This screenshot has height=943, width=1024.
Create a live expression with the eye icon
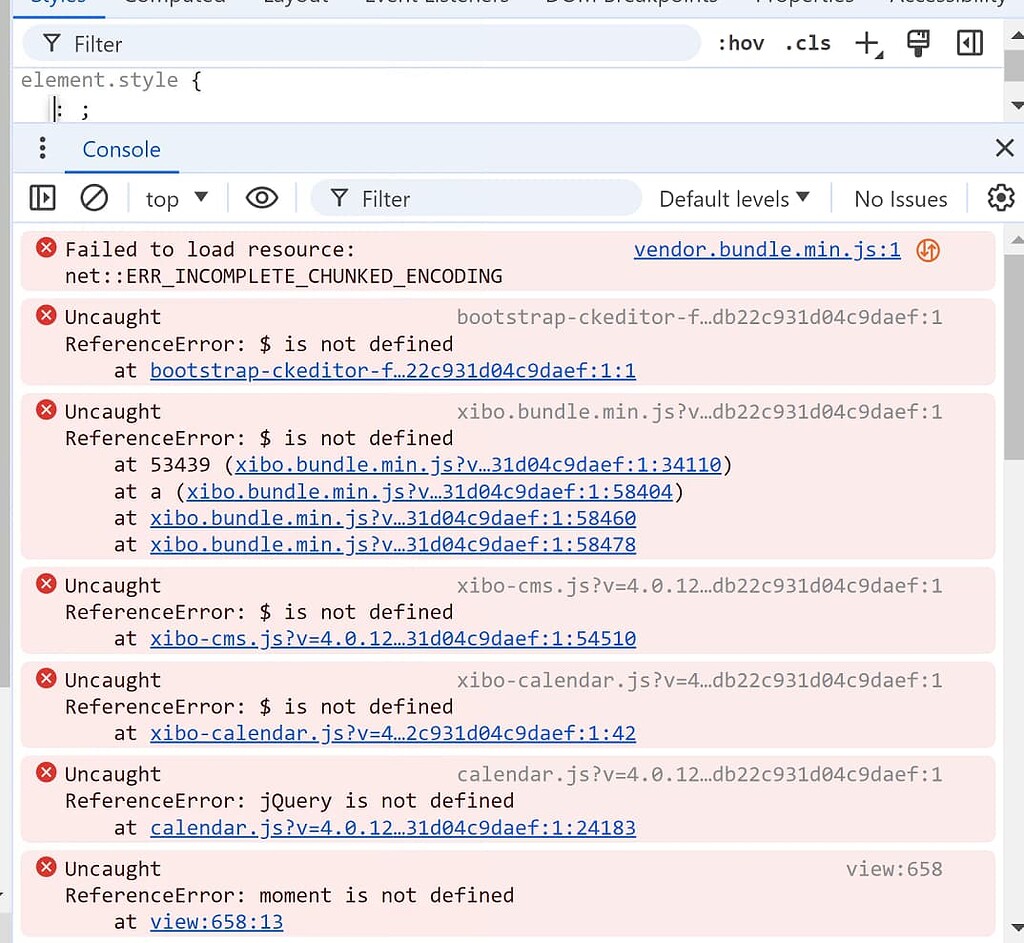tap(262, 198)
